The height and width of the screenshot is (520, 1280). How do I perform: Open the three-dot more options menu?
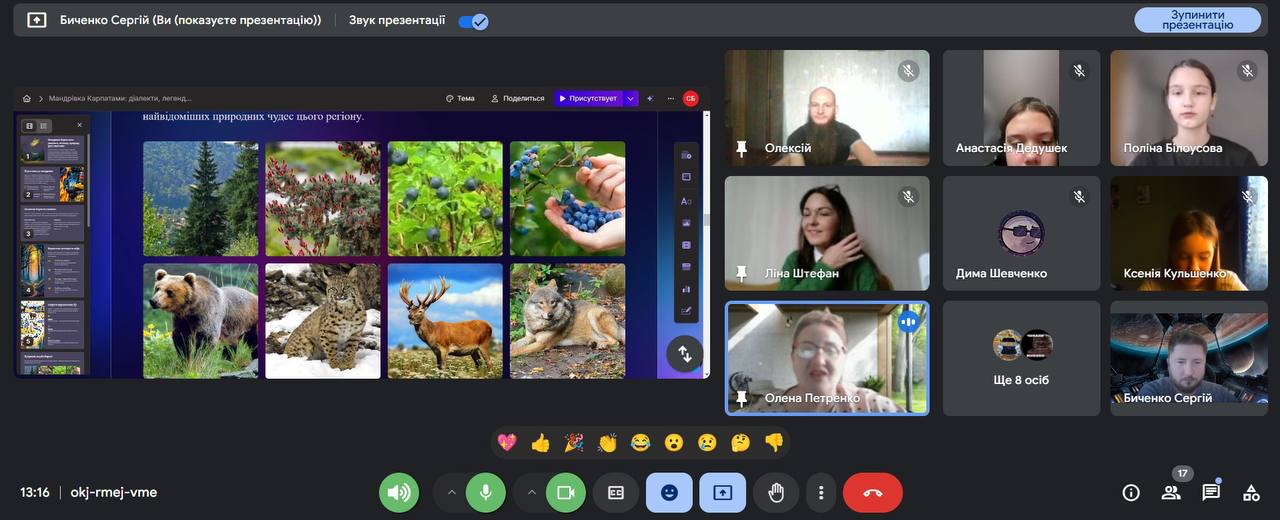(x=821, y=493)
